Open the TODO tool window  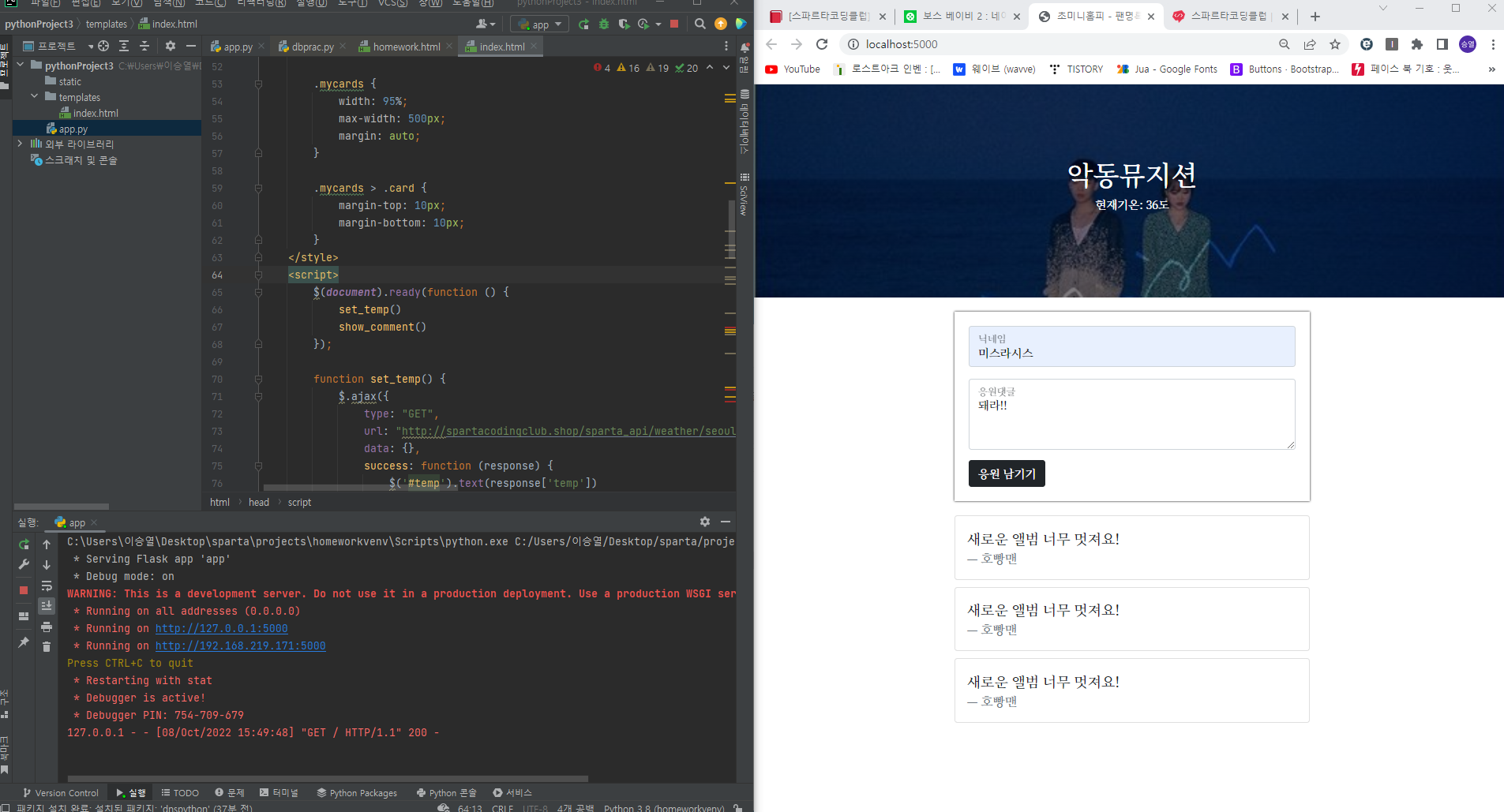click(x=180, y=792)
